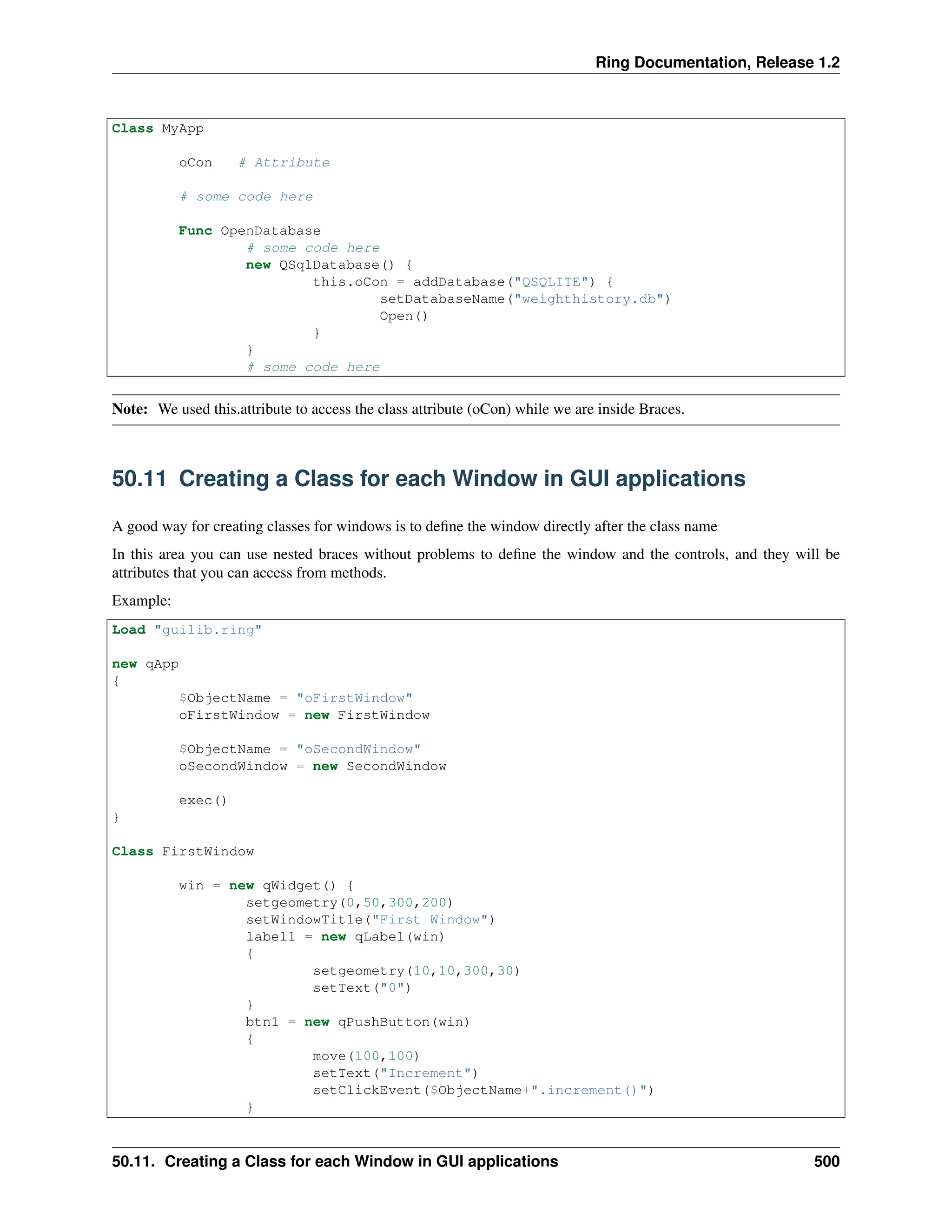
Task: Click the setWindowTitle("First Window") line
Action: [370, 920]
